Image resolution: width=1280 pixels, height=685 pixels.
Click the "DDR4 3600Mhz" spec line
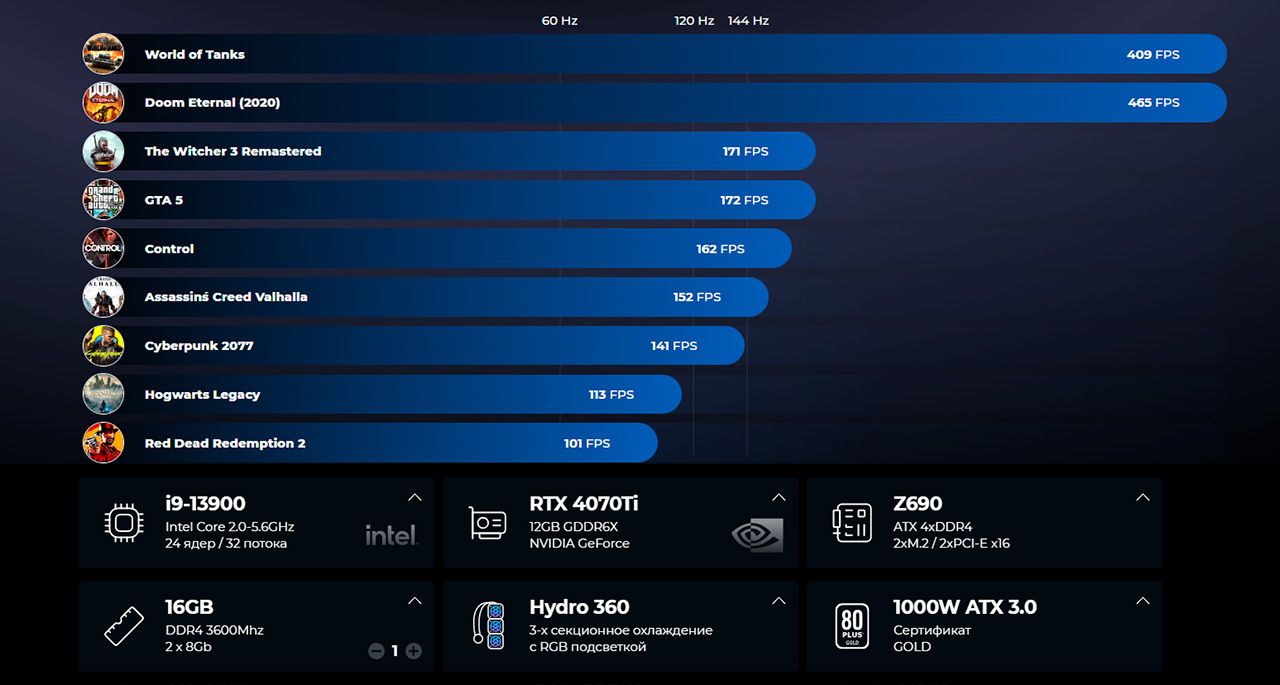214,631
